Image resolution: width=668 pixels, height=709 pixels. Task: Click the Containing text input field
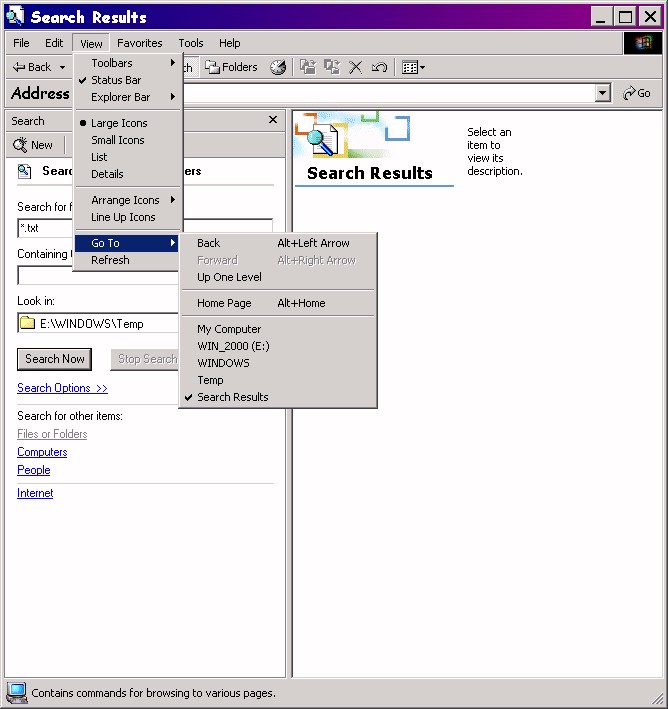98,275
